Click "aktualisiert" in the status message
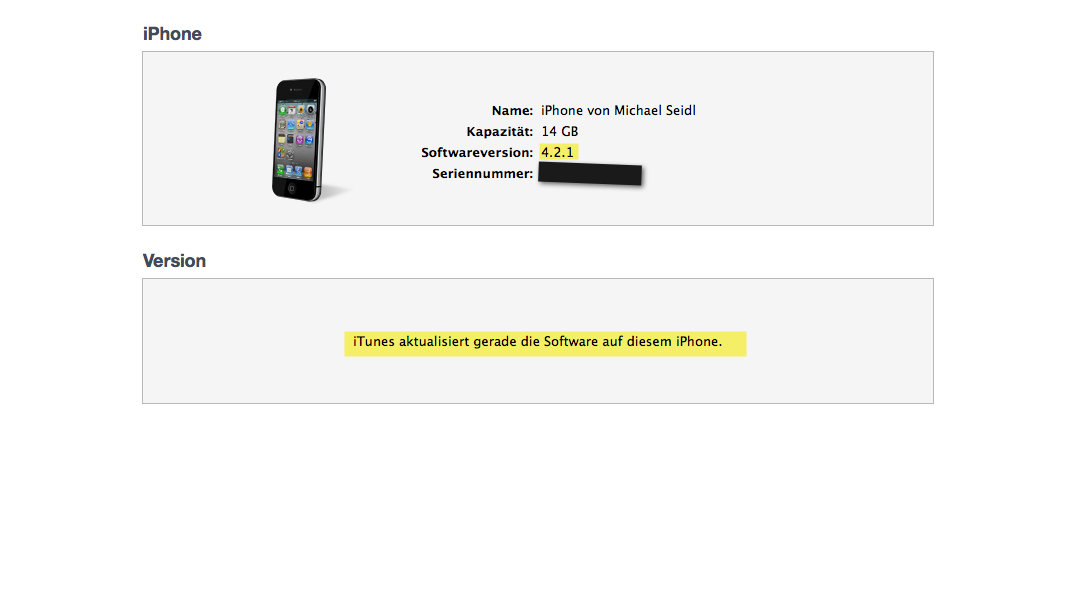1079x612 pixels. (434, 341)
